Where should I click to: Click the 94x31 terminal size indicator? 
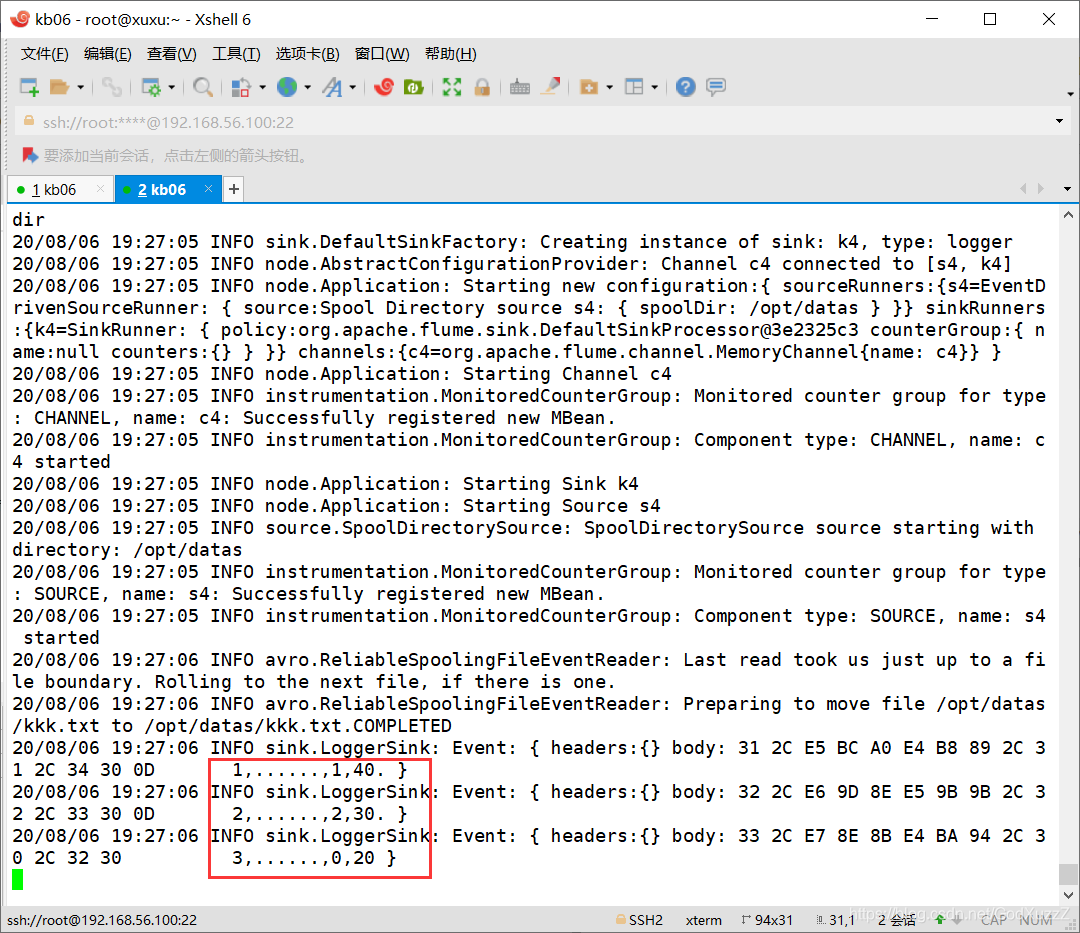pyautogui.click(x=773, y=921)
